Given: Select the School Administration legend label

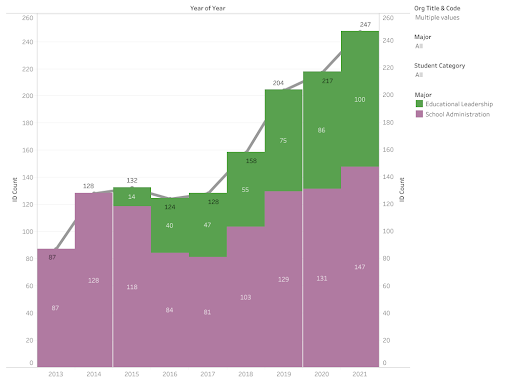Looking at the screenshot, I should (458, 114).
